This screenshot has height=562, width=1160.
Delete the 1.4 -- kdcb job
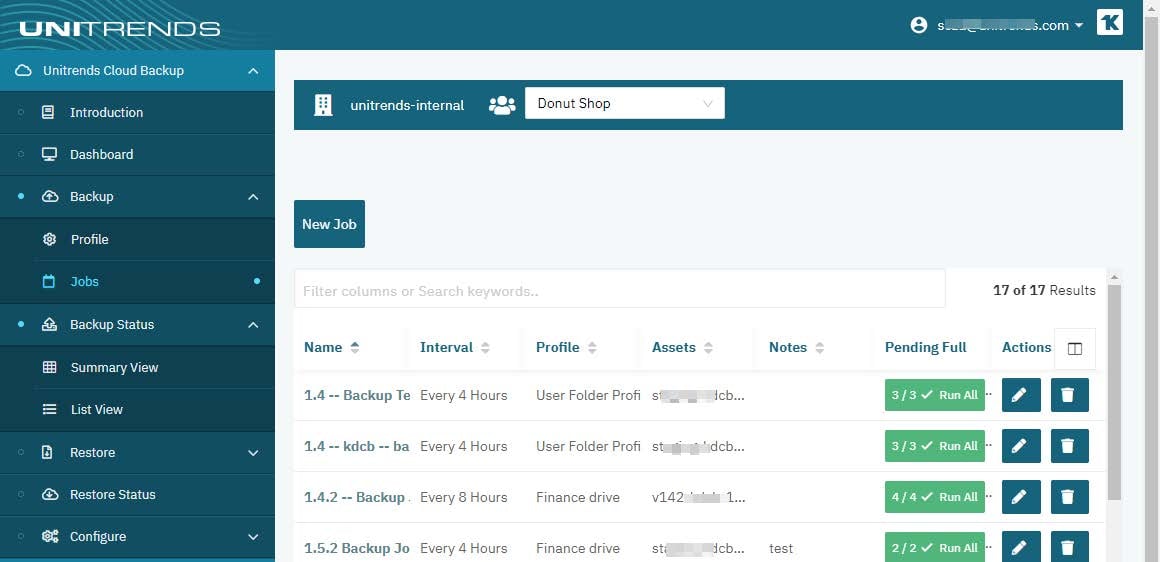coord(1070,446)
